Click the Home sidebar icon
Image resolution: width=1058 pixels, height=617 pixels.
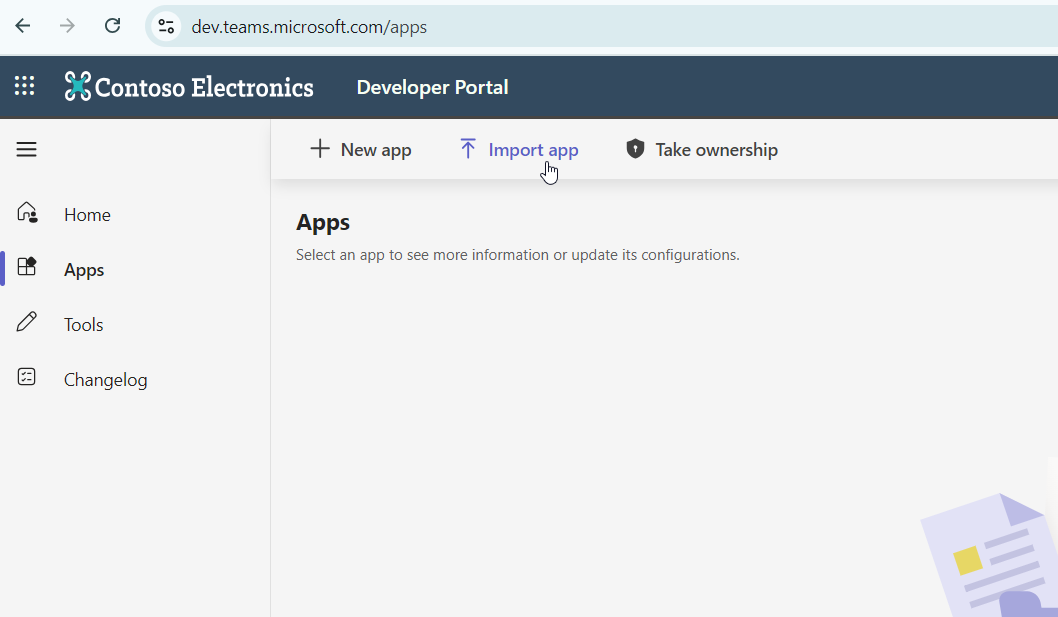27,213
